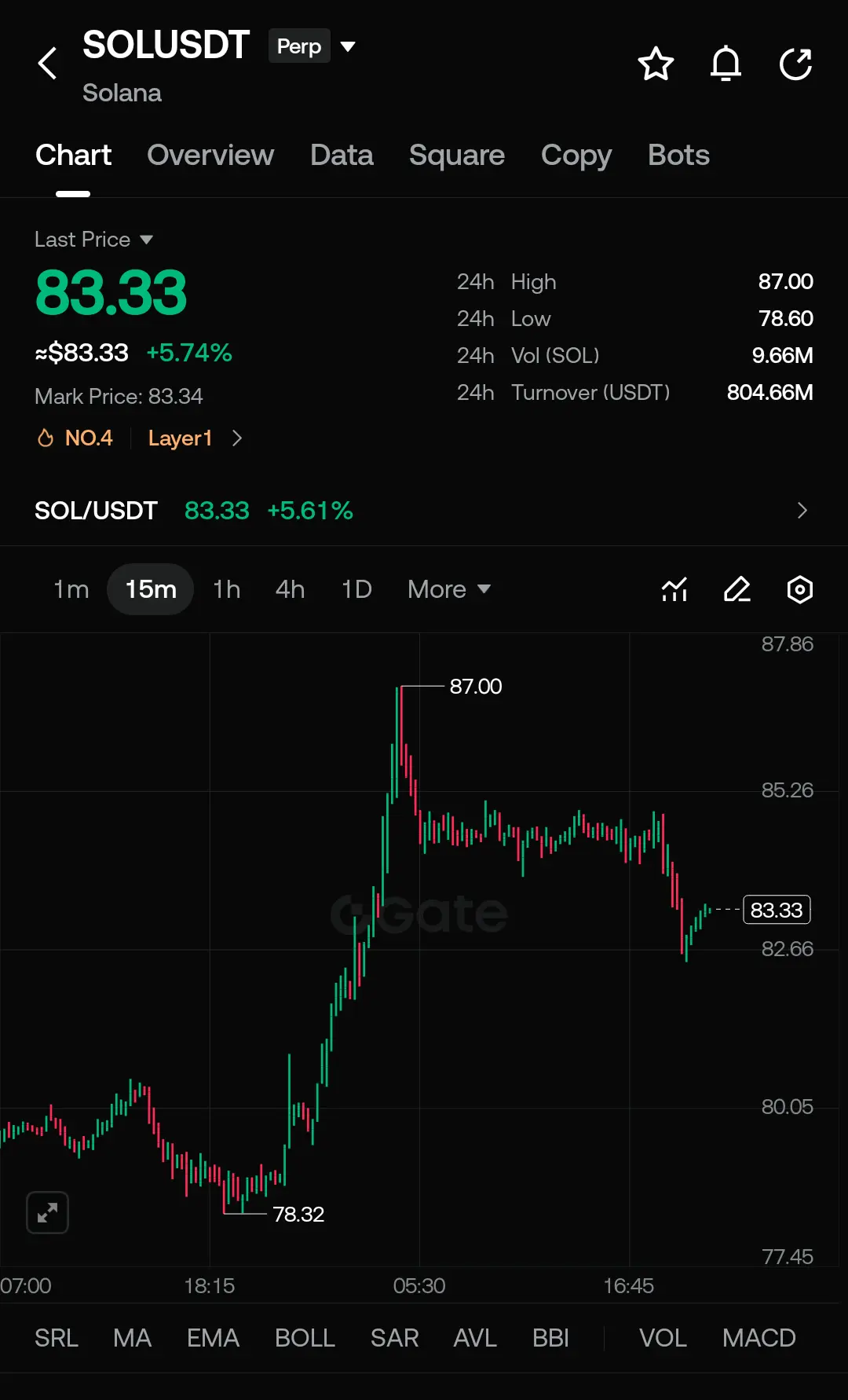Image resolution: width=848 pixels, height=1400 pixels.
Task: Open the chart indicators icon
Action: click(674, 589)
